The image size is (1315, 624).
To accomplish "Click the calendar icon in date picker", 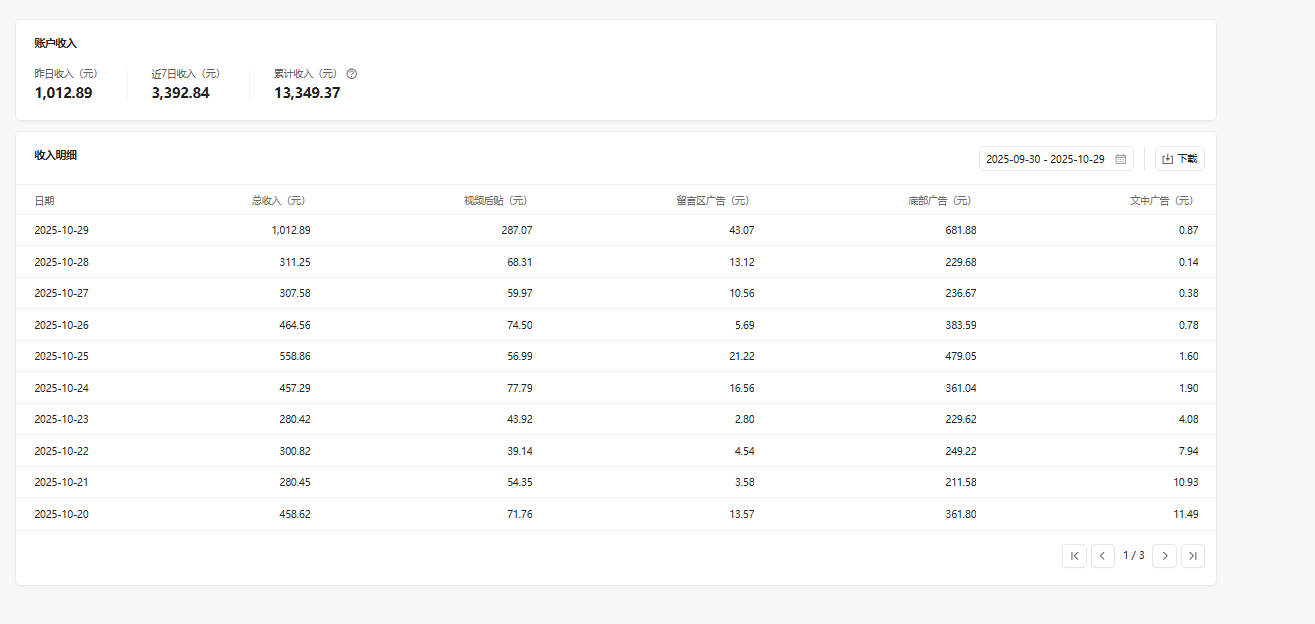I will (1121, 159).
